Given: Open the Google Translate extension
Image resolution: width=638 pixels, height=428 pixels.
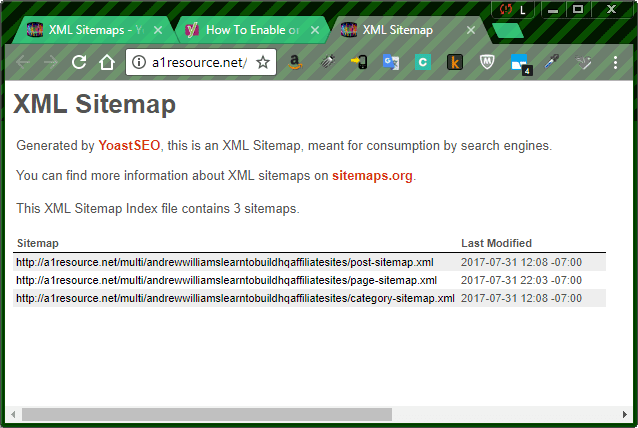Looking at the screenshot, I should point(391,62).
